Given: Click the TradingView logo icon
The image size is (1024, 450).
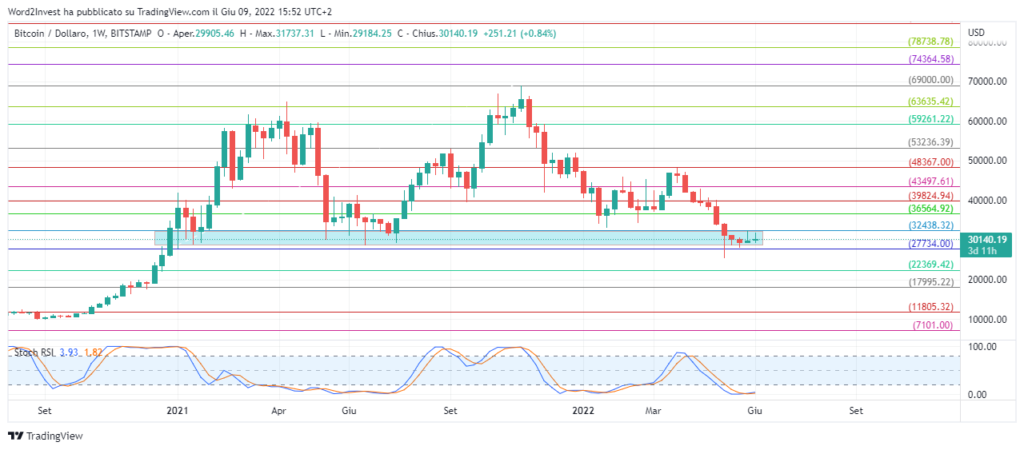Looking at the screenshot, I should 15,436.
